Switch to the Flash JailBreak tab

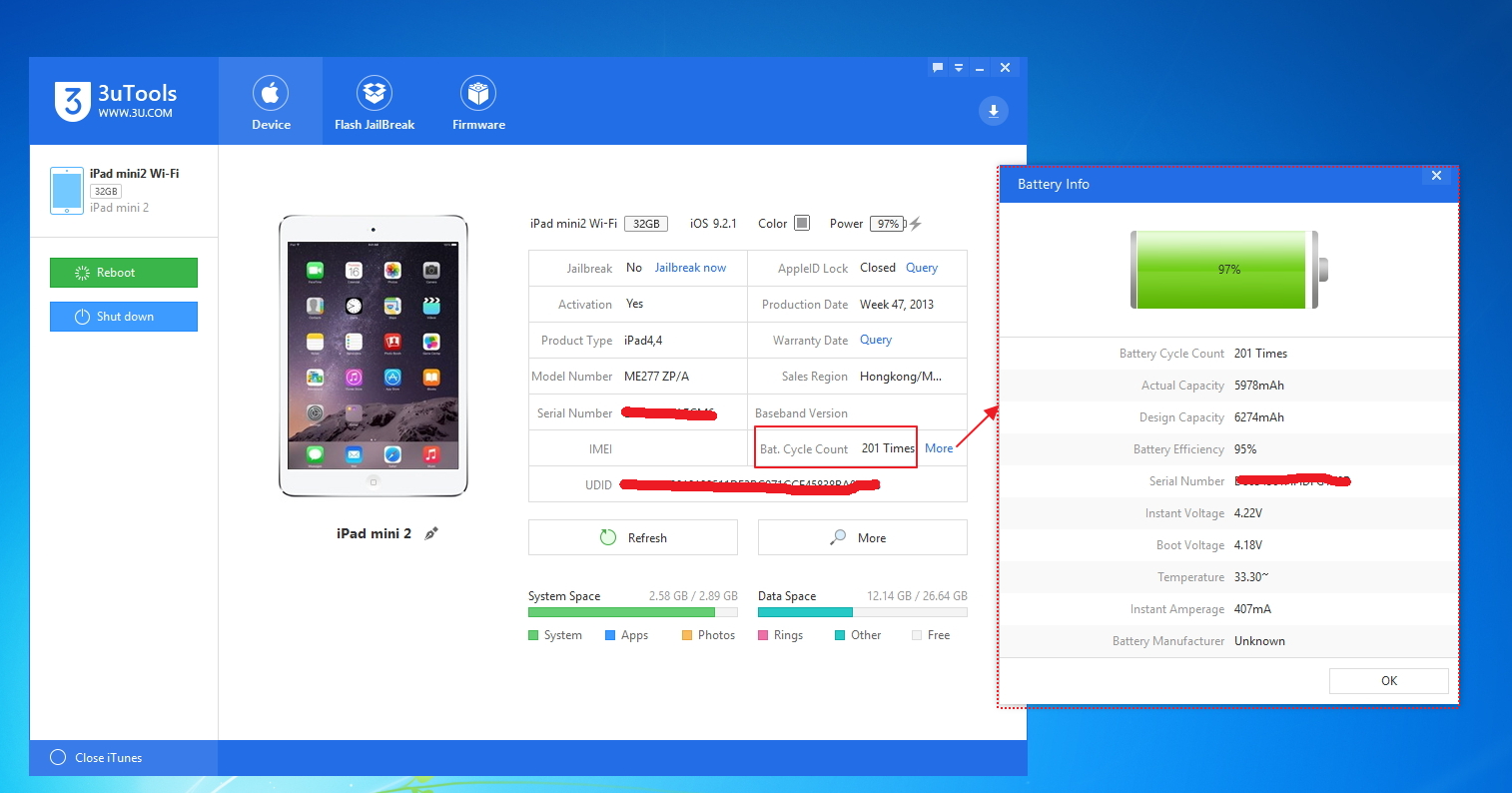(x=375, y=103)
